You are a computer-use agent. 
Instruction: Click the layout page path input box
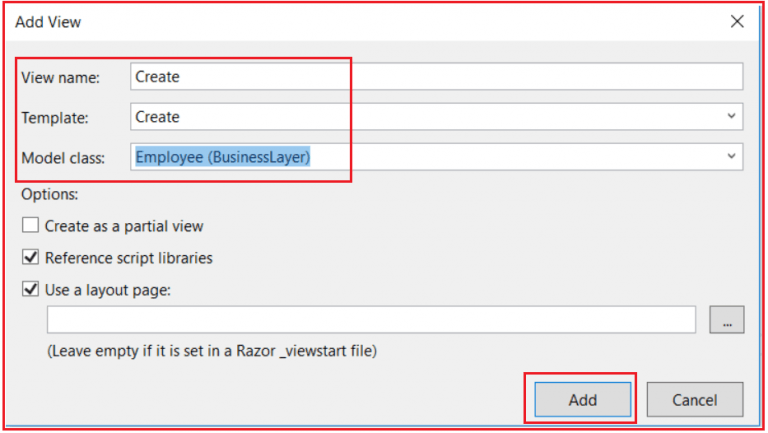pos(371,319)
